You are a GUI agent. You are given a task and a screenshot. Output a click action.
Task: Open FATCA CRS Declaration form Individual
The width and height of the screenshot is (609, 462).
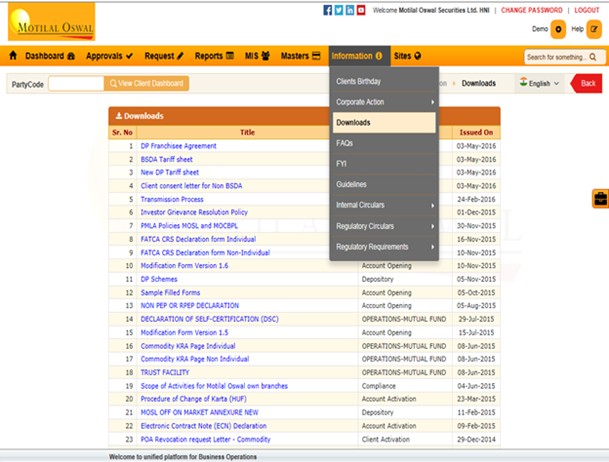click(x=198, y=239)
